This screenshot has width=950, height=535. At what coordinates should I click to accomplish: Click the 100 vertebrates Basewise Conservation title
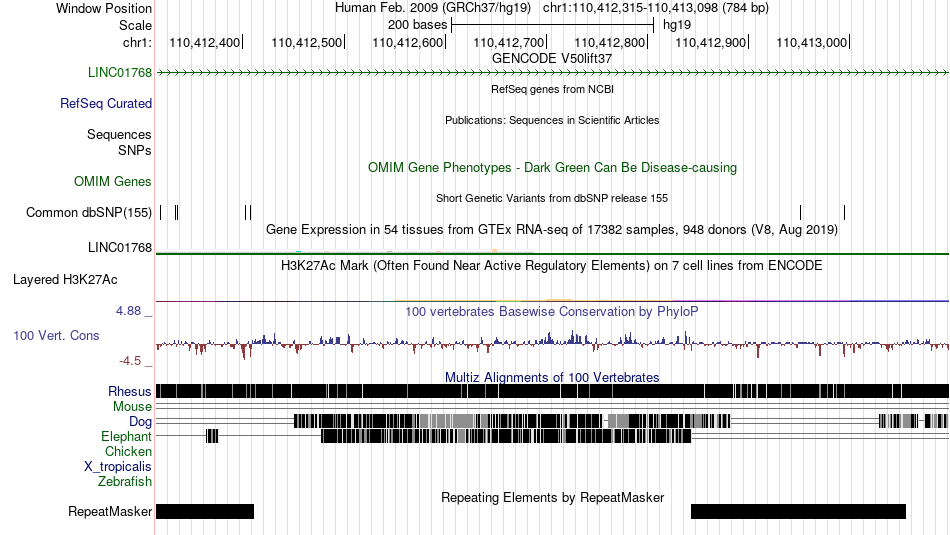552,312
